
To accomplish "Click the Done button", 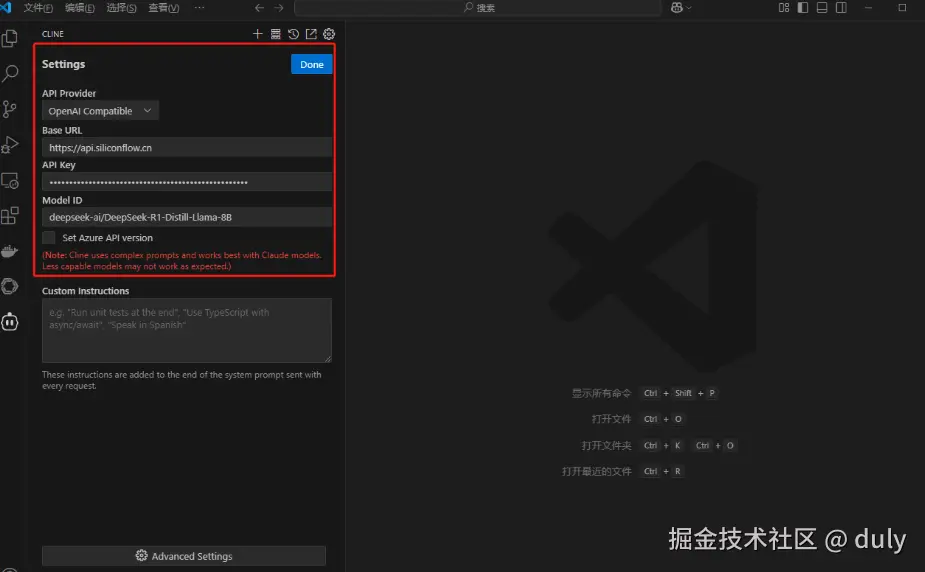I will tap(311, 64).
